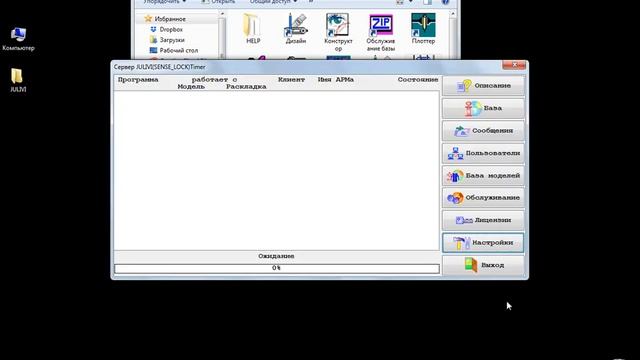Click the Ожидание status label
The image size is (640, 360).
[x=276, y=256]
